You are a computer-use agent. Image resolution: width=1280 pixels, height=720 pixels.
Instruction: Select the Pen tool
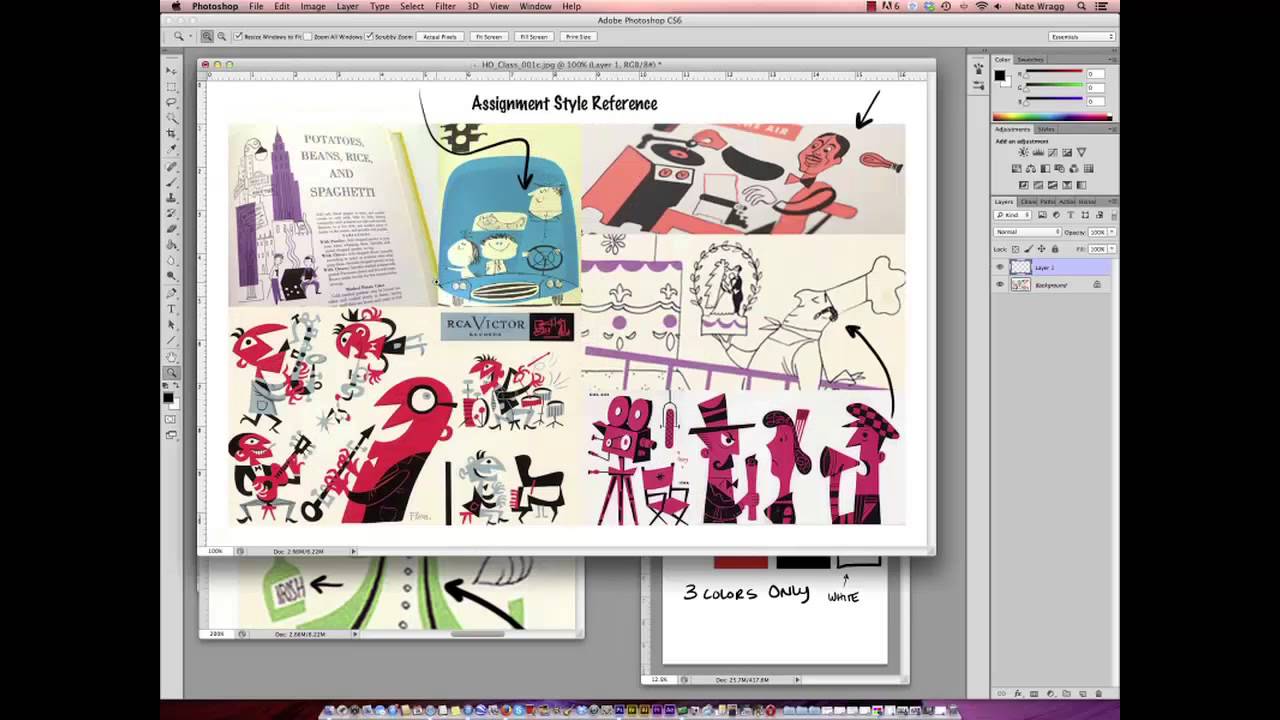pyautogui.click(x=171, y=294)
